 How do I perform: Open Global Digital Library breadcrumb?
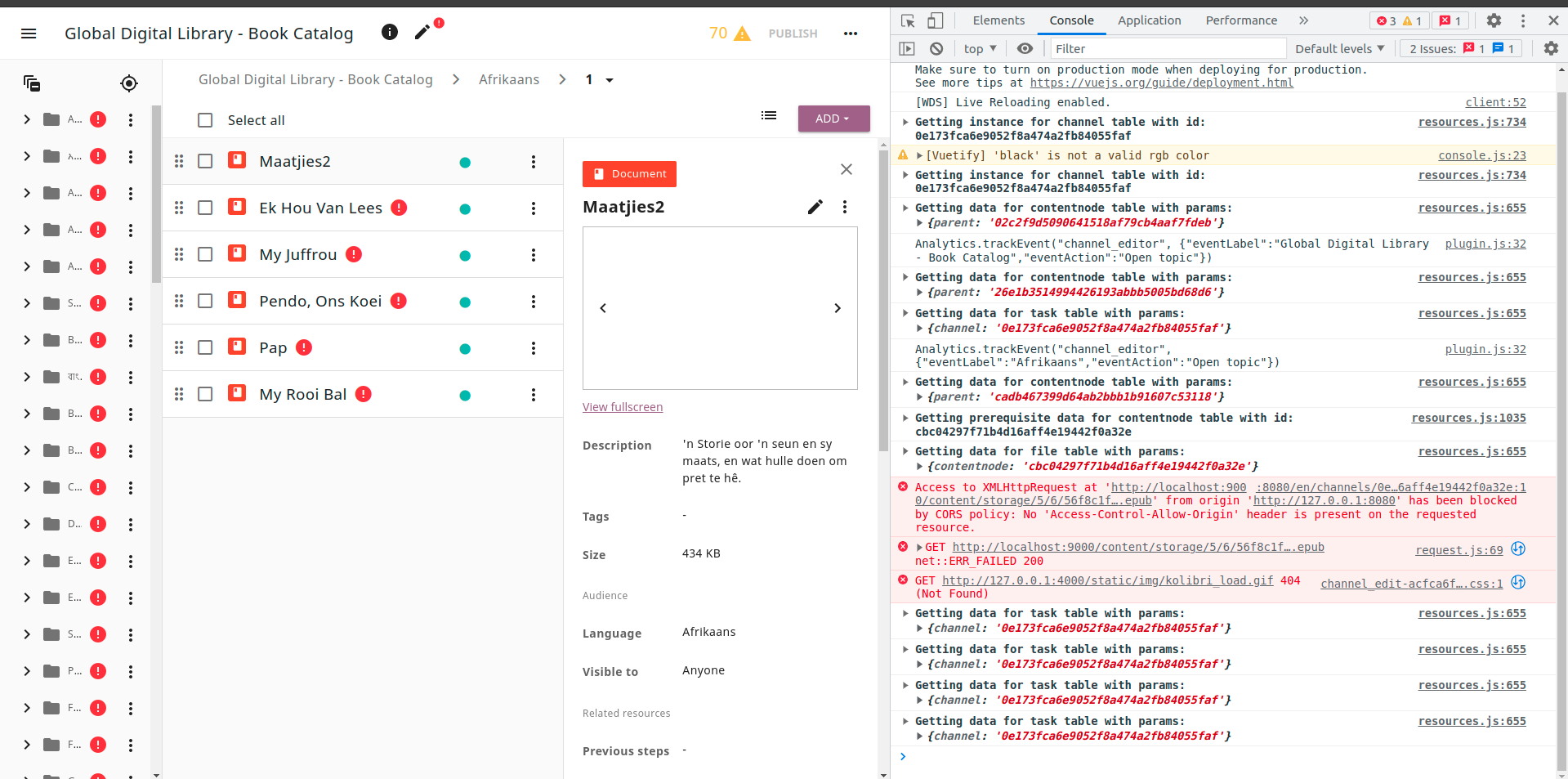[x=315, y=79]
